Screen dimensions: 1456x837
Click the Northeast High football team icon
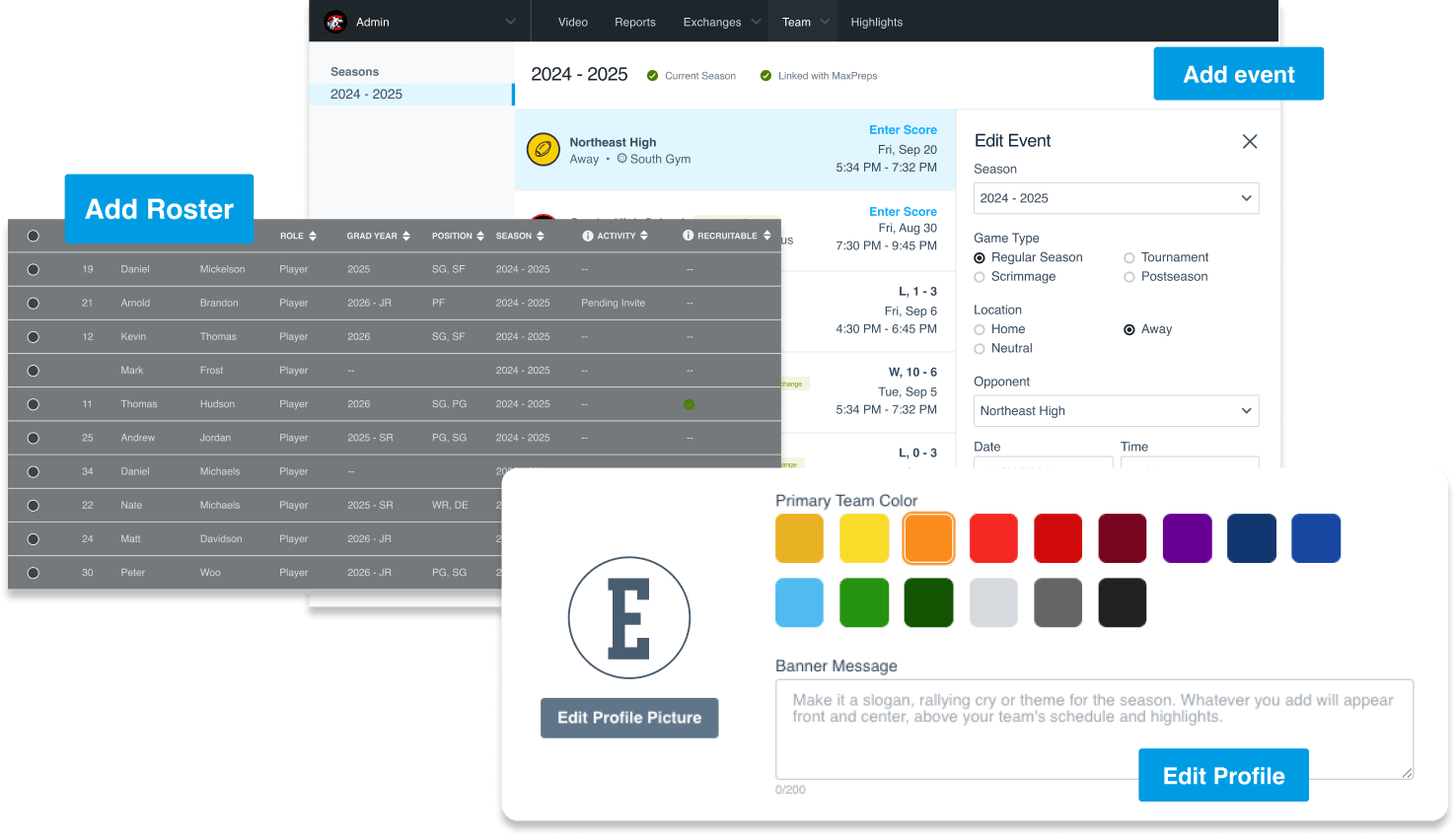click(543, 150)
